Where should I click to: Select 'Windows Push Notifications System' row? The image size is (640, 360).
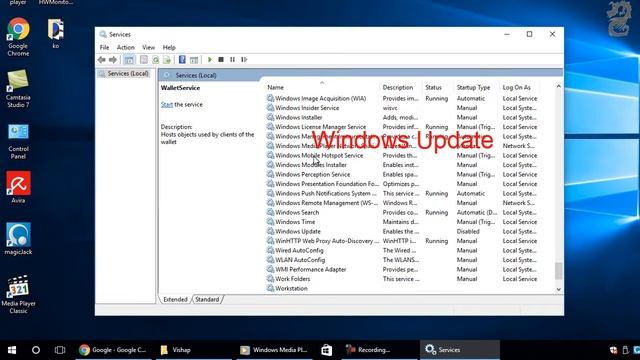402,193
